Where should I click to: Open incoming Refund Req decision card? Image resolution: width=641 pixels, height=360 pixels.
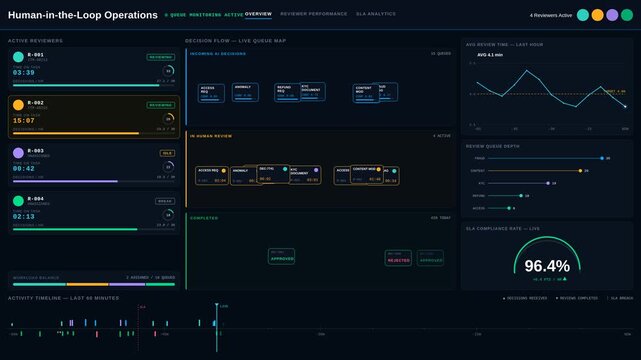[287, 93]
